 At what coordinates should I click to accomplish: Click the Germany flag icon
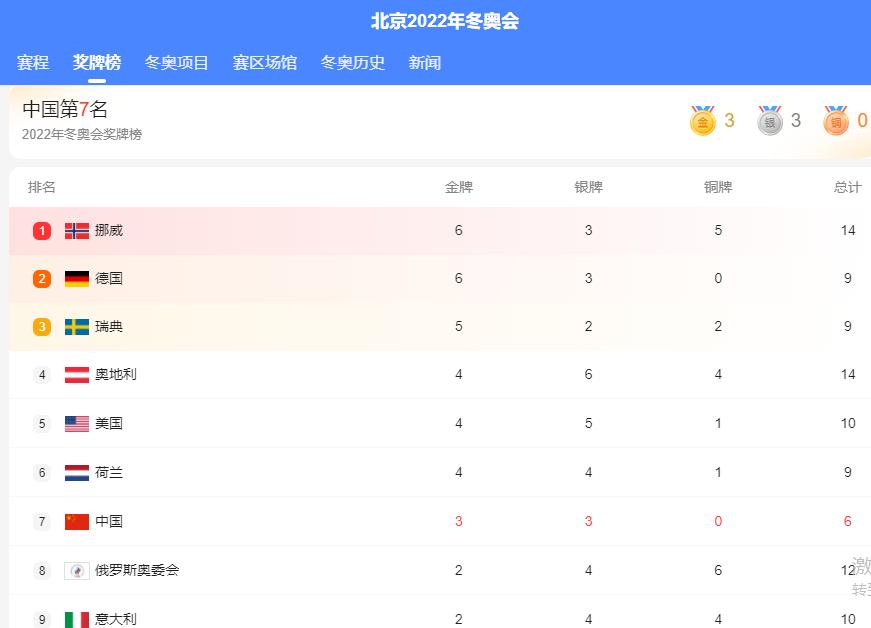click(x=76, y=278)
